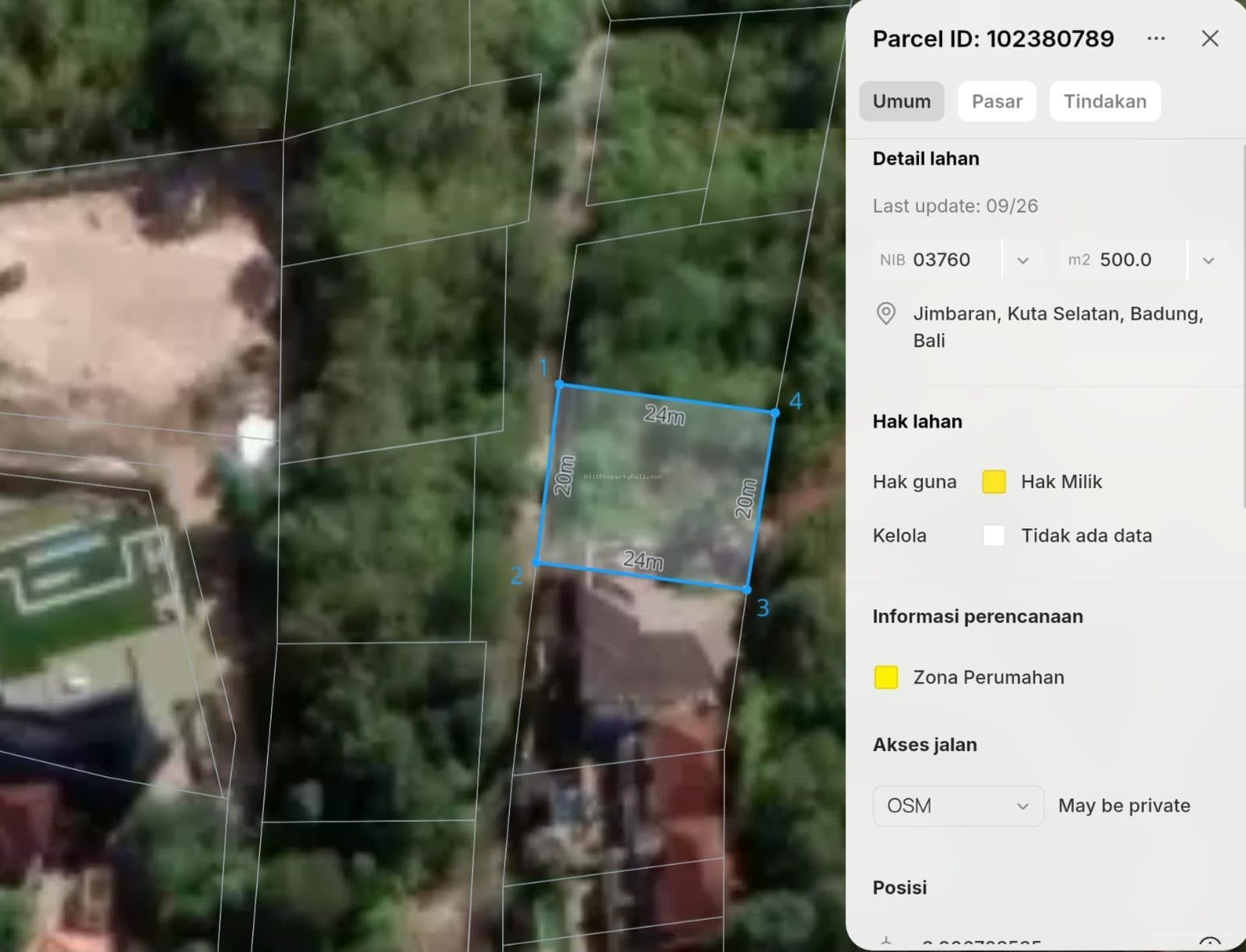Screen dimensions: 1246x952
Task: Click the Hak Milik label
Action: [x=1061, y=482]
